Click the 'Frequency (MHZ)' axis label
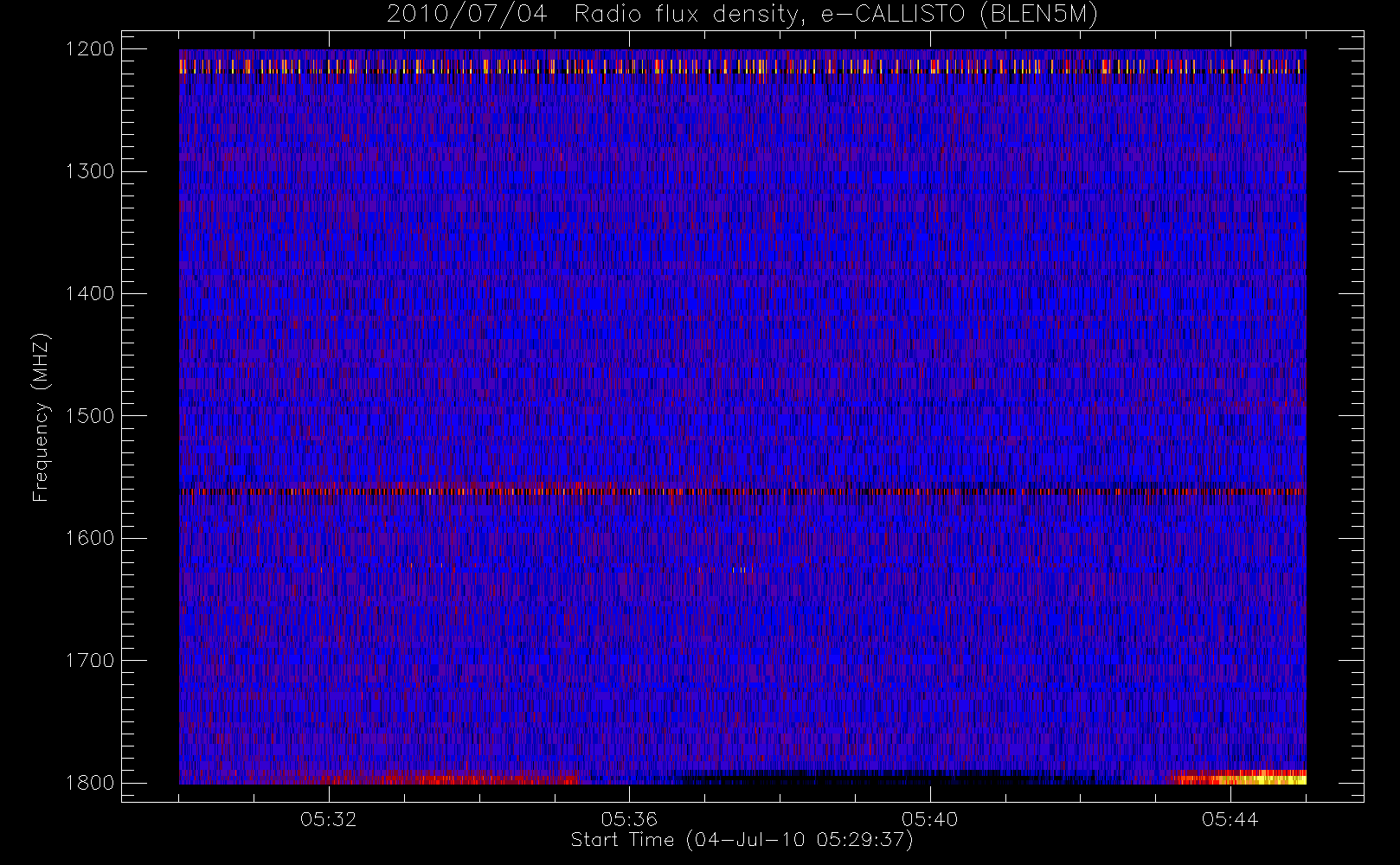The image size is (1400, 865). 41,417
